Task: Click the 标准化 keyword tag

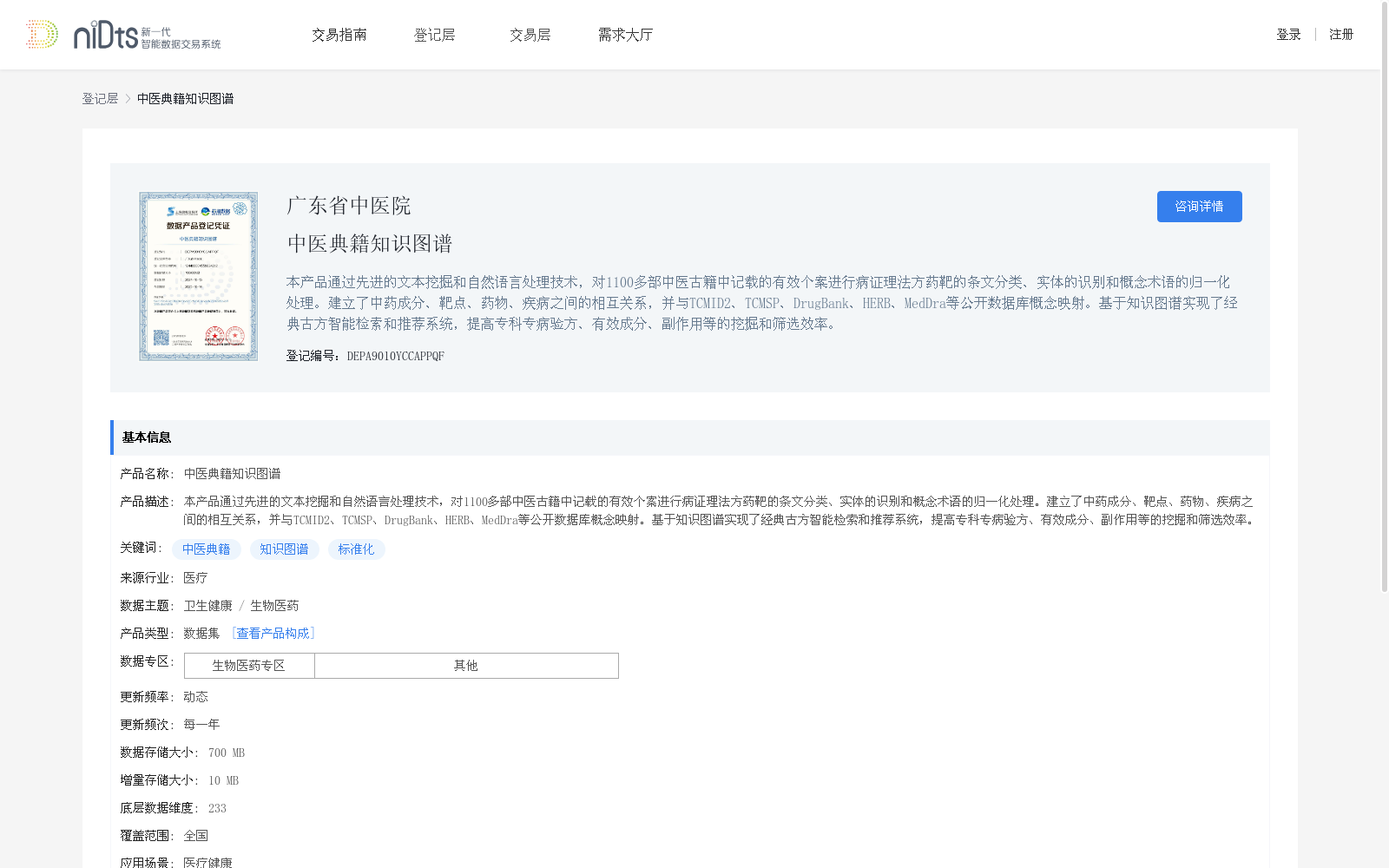Action: [357, 549]
